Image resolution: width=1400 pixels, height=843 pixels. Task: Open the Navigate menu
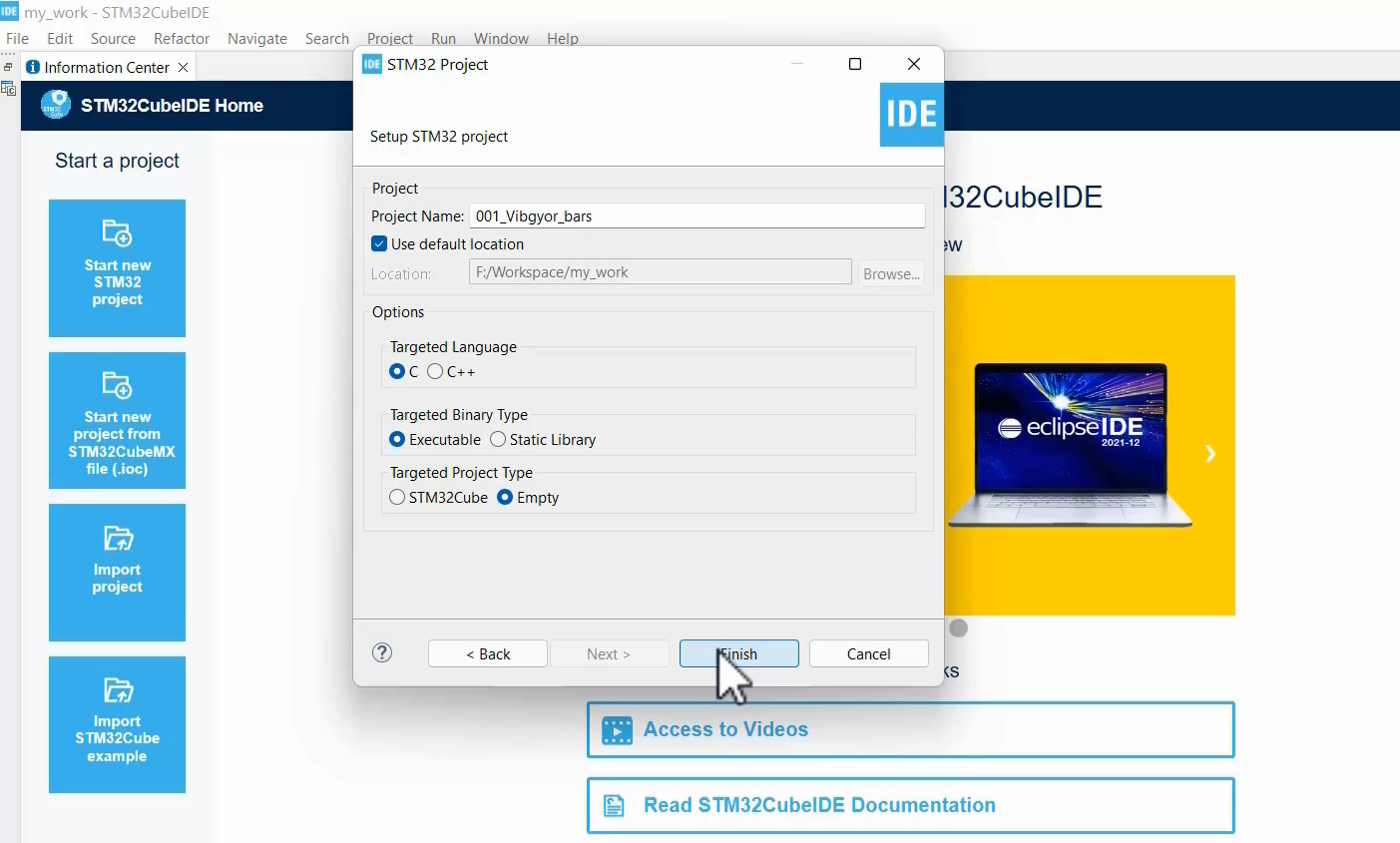257,38
